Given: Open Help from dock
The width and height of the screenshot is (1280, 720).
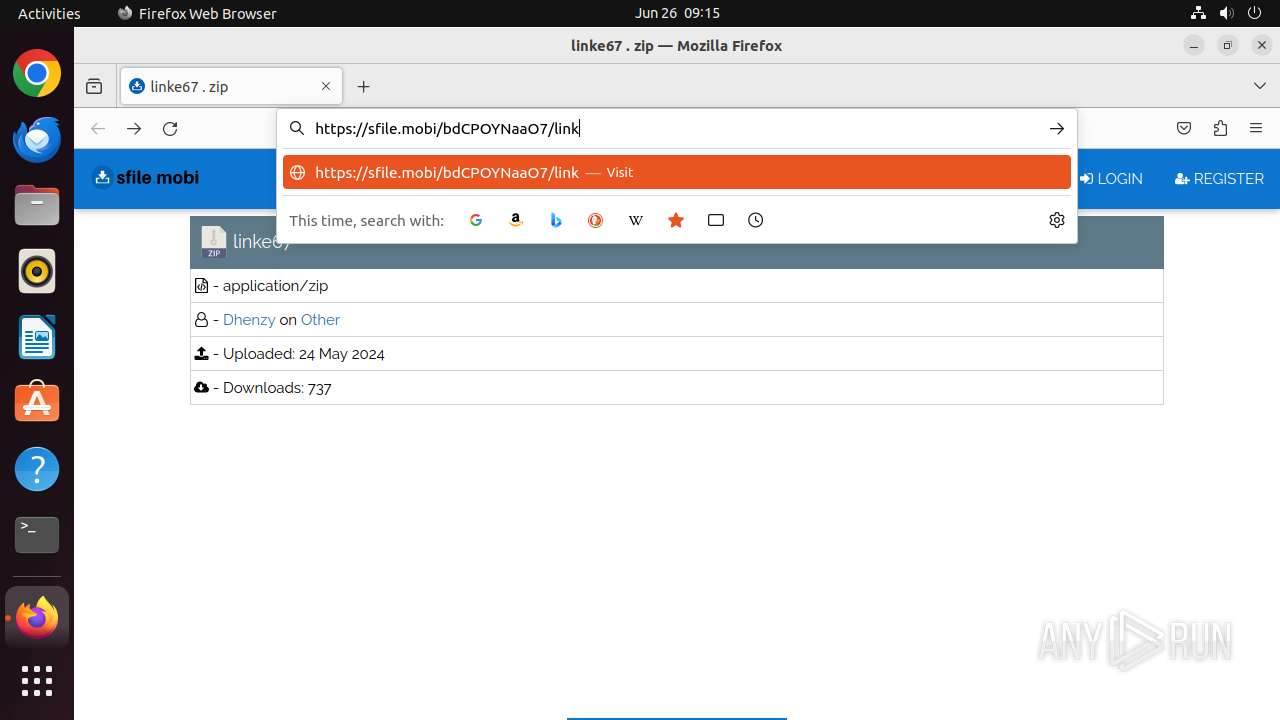Looking at the screenshot, I should 37,469.
